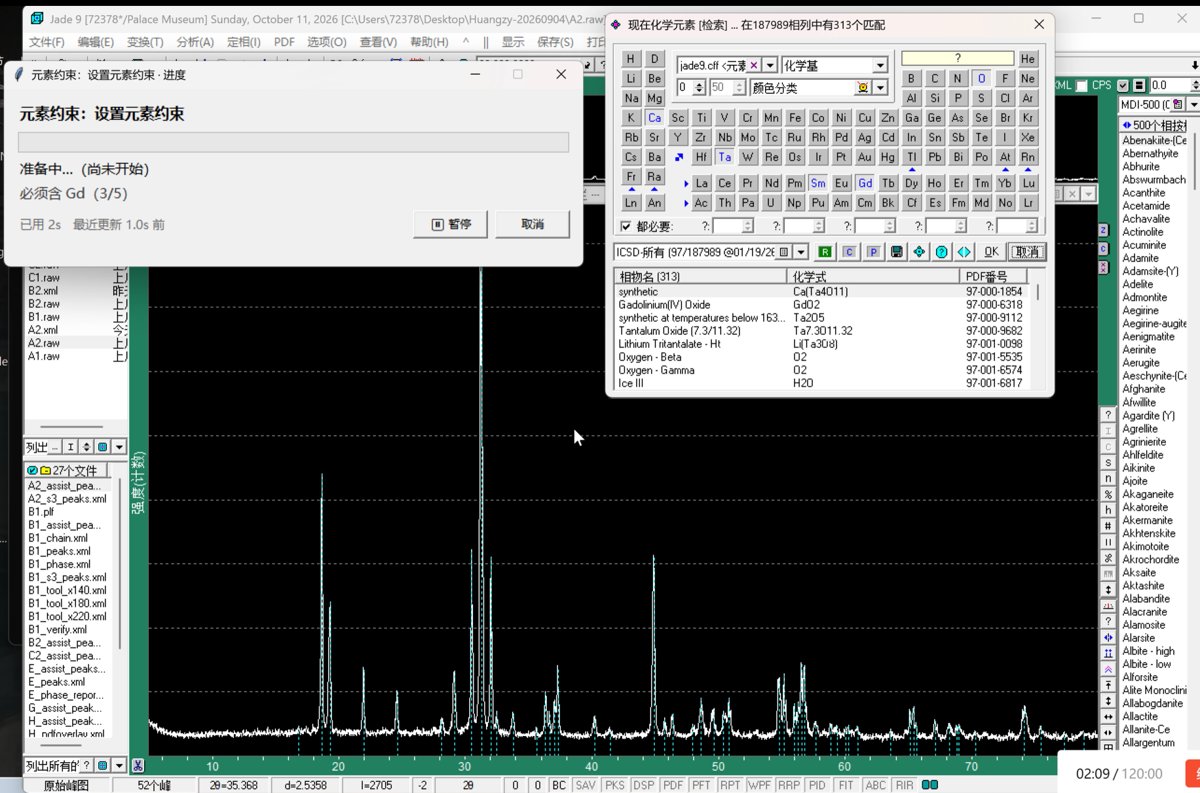Screen dimensions: 1200x793
Task: Select B1_chain.xml in the file list
Action: pos(59,538)
